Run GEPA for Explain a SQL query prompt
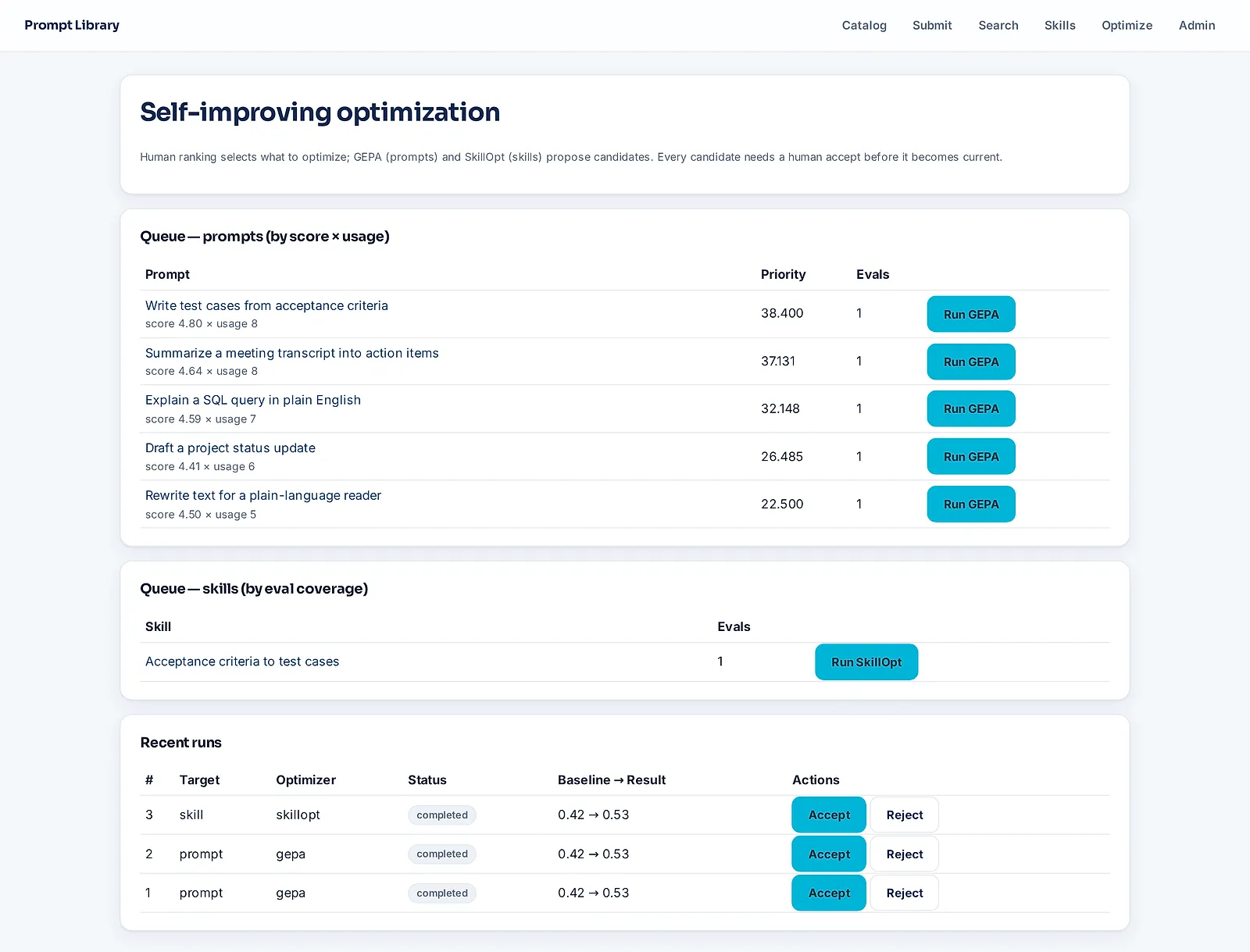This screenshot has height=952, width=1250. [x=971, y=408]
